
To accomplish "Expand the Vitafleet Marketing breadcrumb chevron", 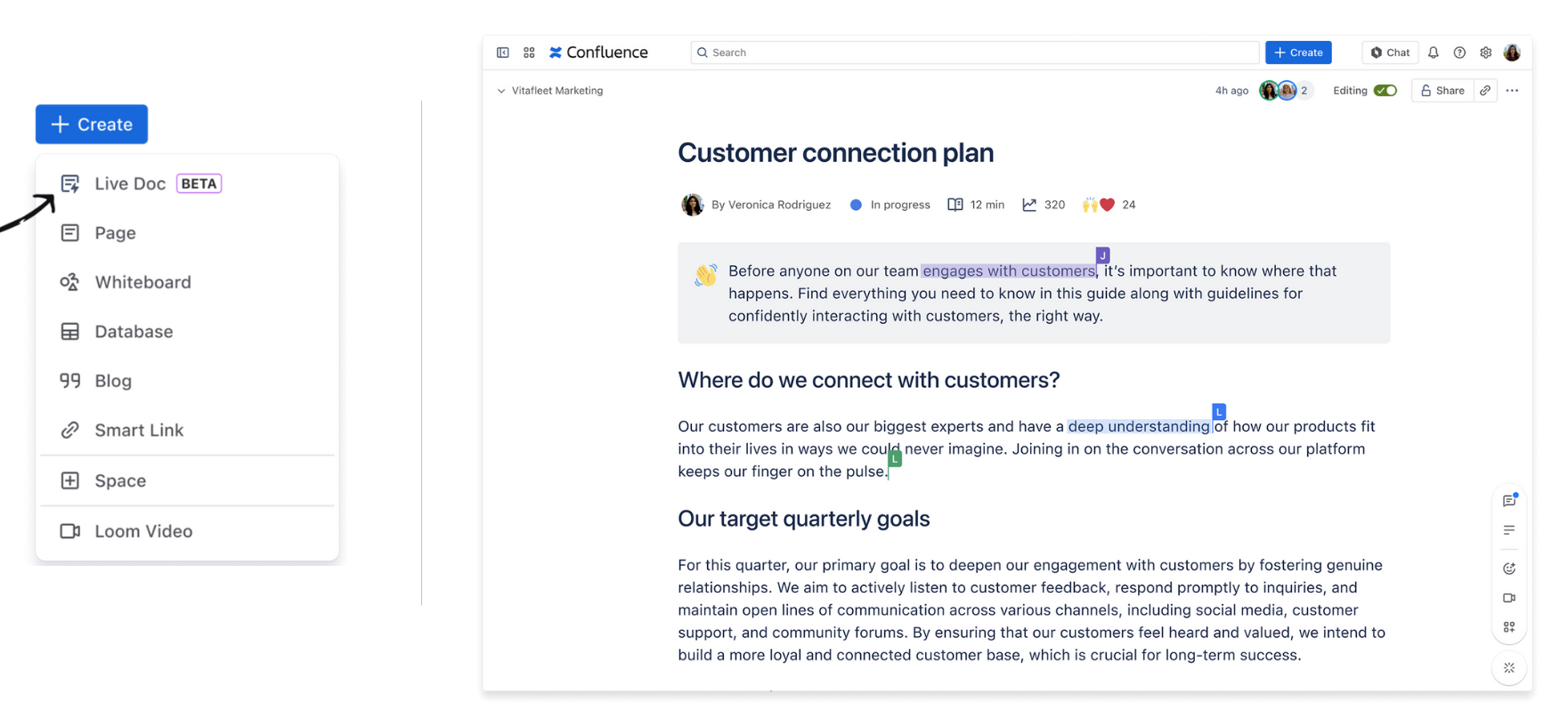I will (501, 91).
